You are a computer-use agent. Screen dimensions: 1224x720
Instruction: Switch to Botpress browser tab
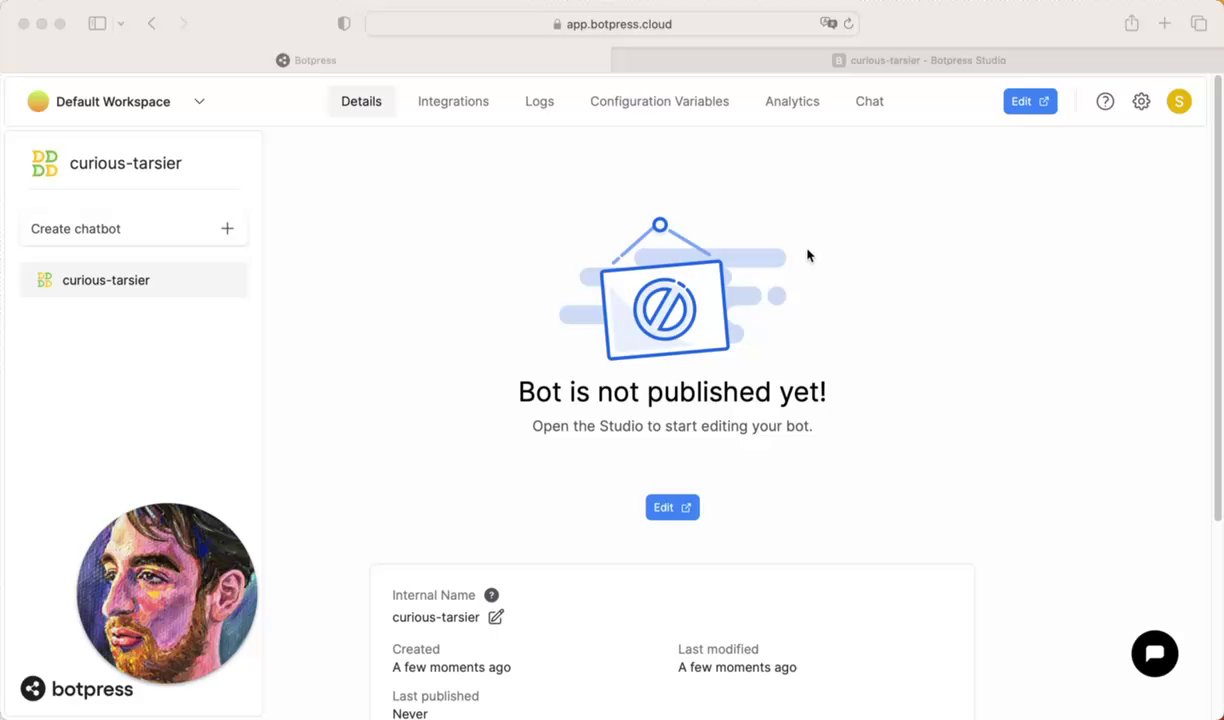click(x=306, y=60)
